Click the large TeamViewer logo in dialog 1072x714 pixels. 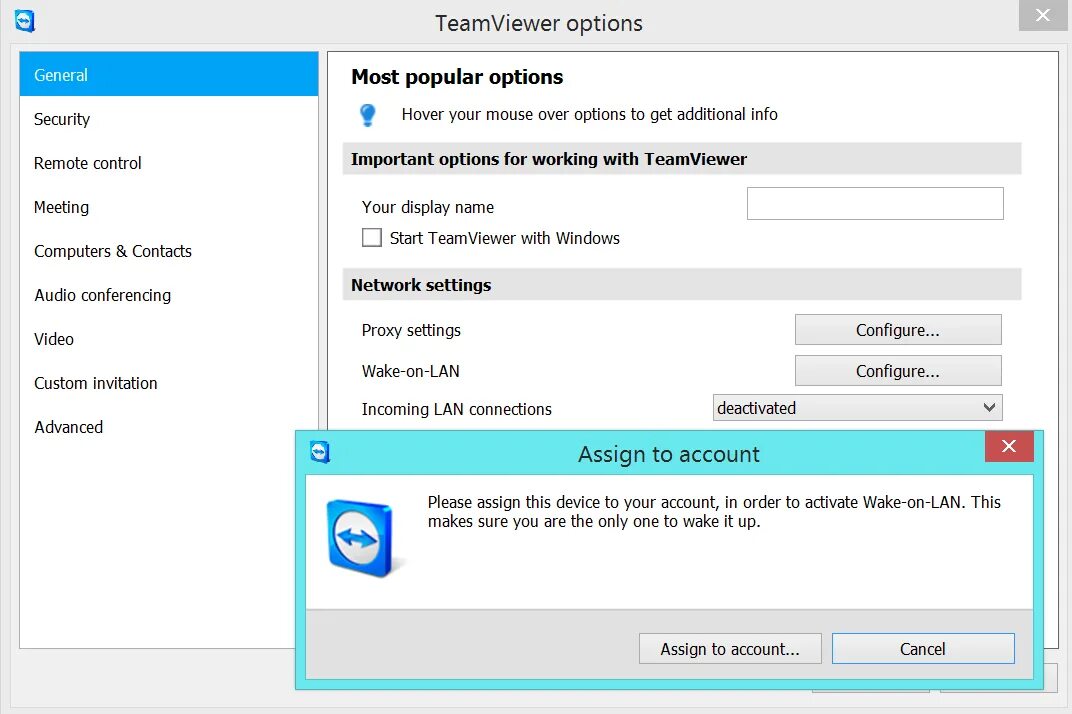tap(361, 538)
